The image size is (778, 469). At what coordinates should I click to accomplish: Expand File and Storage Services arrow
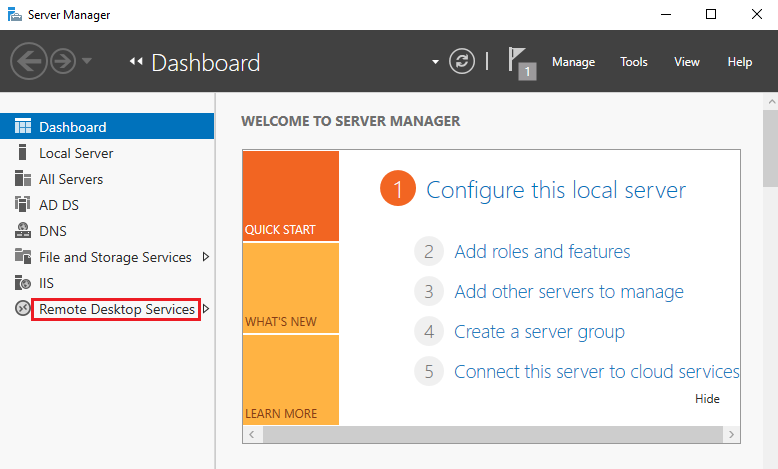pyautogui.click(x=206, y=257)
